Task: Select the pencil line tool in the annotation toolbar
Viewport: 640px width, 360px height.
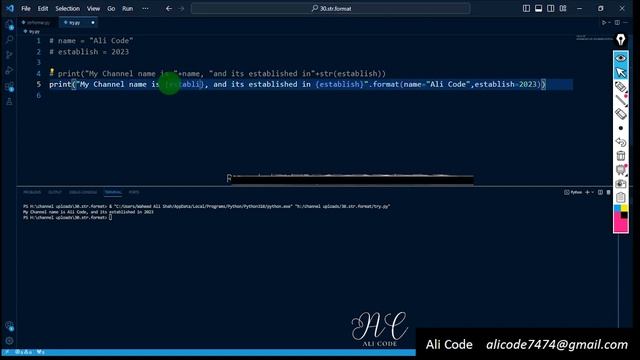Action: point(621,100)
